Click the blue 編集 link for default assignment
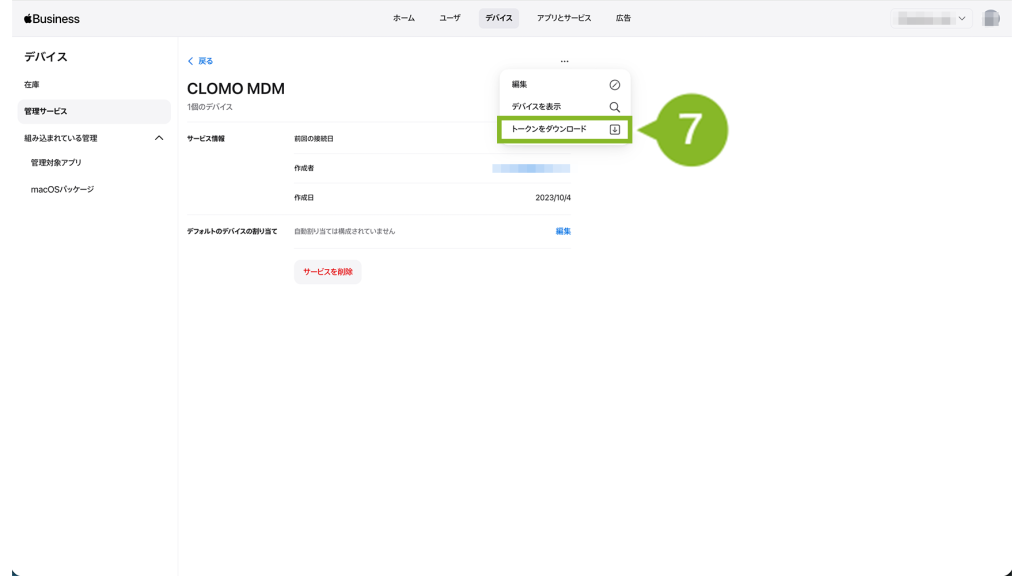Viewport: 1024px width, 576px height. 563,231
